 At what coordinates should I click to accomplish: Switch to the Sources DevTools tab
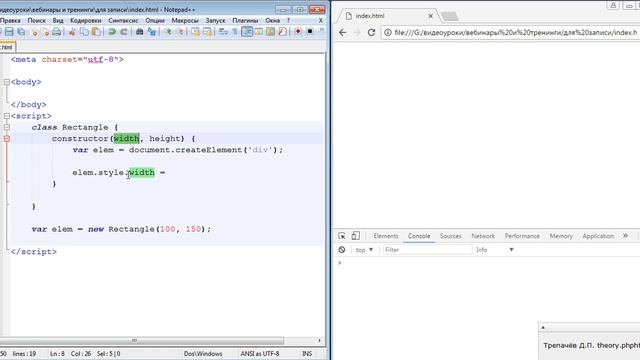click(x=451, y=236)
